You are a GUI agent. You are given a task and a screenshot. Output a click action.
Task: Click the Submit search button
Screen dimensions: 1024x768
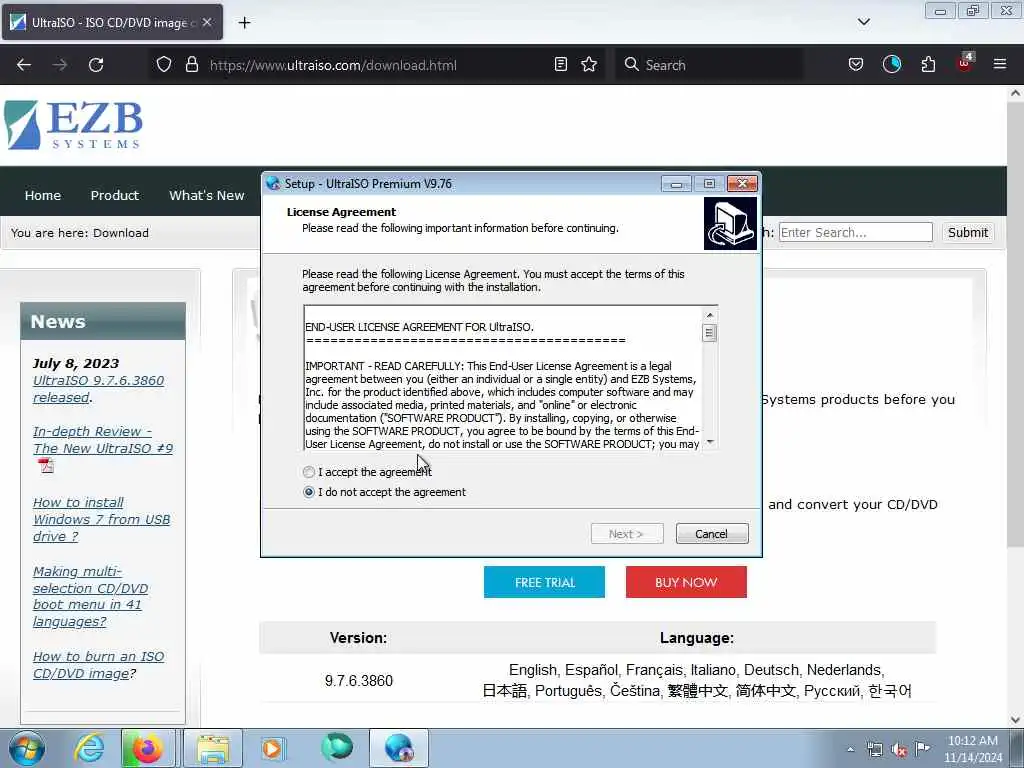point(967,232)
